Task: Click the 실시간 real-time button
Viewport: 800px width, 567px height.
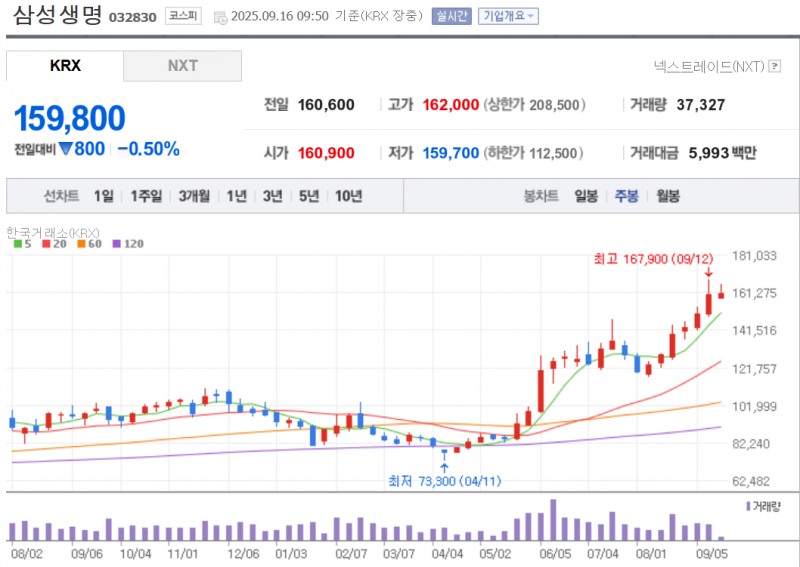Action: click(x=451, y=16)
